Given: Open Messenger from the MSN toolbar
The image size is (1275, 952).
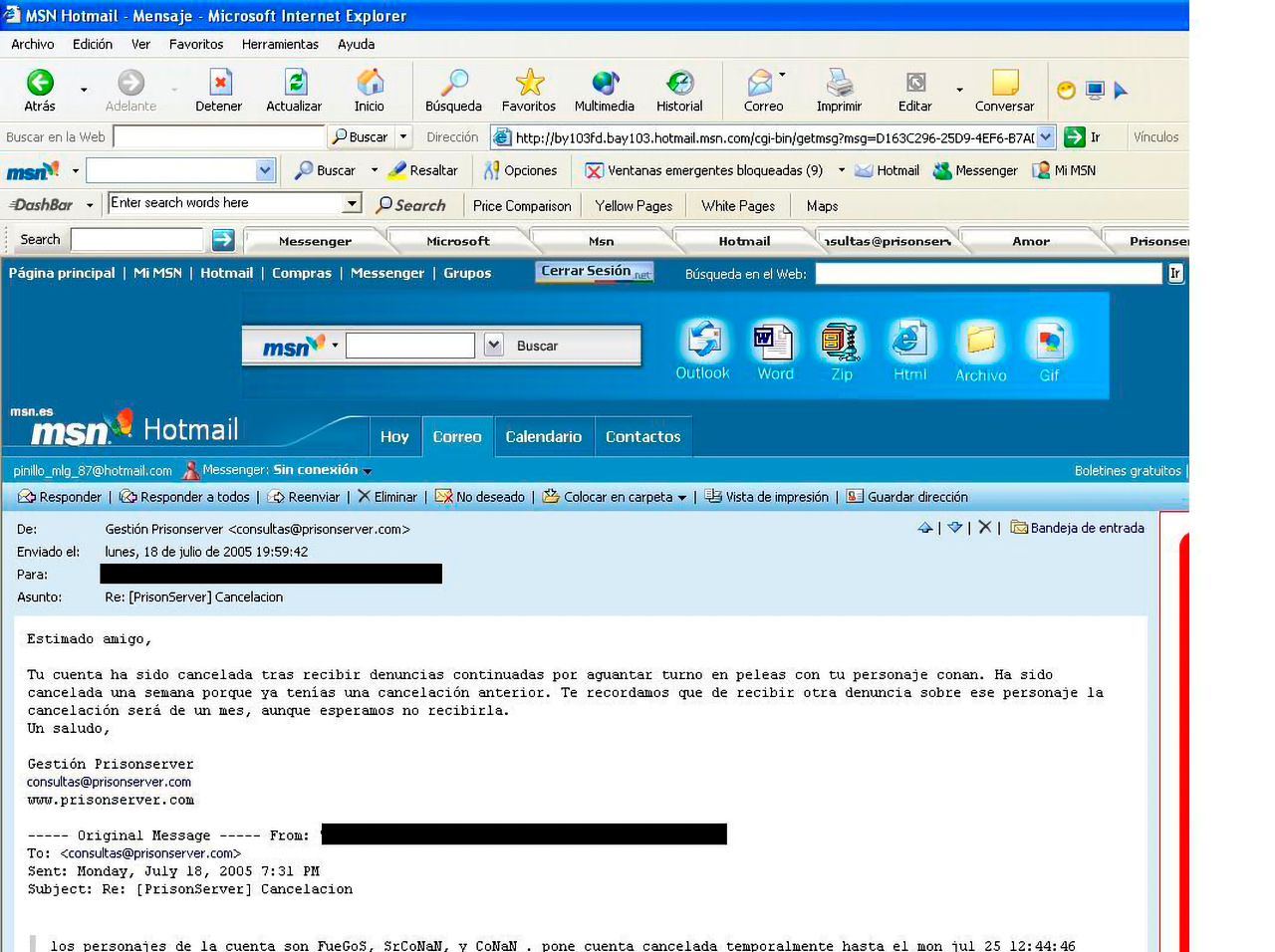Looking at the screenshot, I should 975,170.
